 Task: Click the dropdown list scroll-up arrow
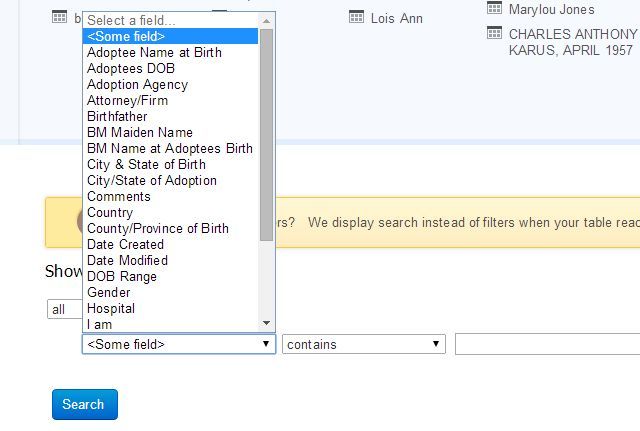point(267,20)
